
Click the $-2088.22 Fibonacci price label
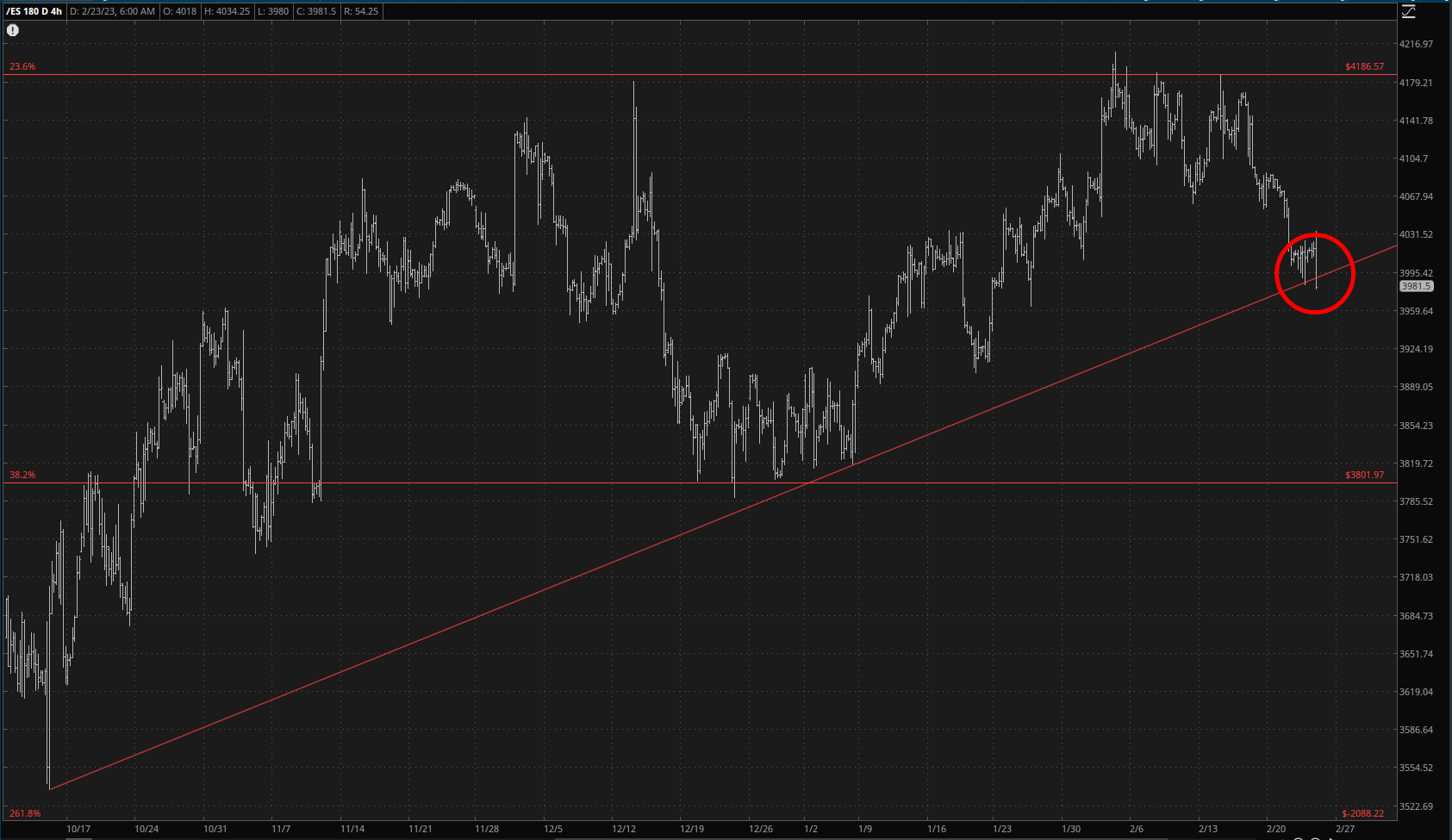coord(1362,813)
